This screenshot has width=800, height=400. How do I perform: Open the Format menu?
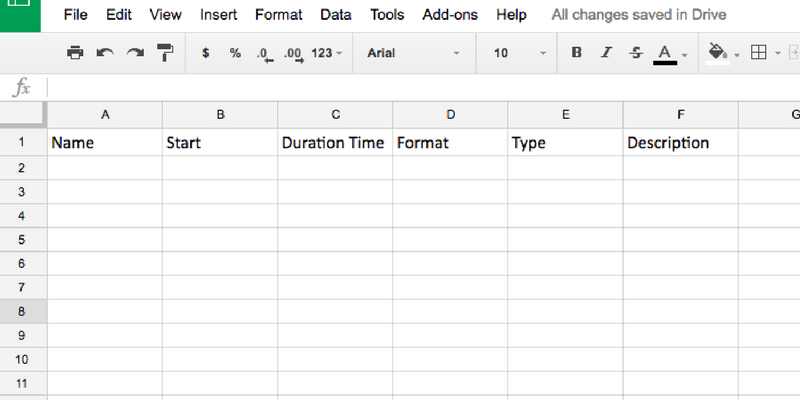[279, 15]
